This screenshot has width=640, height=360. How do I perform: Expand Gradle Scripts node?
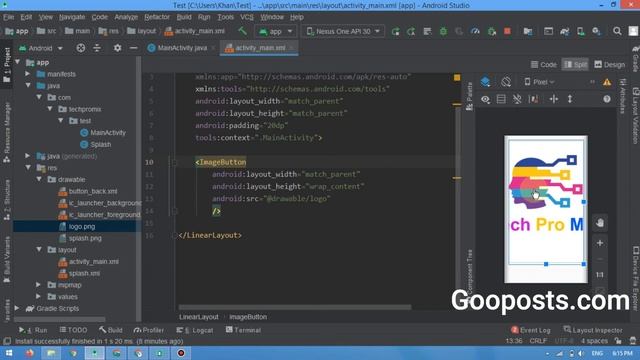(x=17, y=308)
